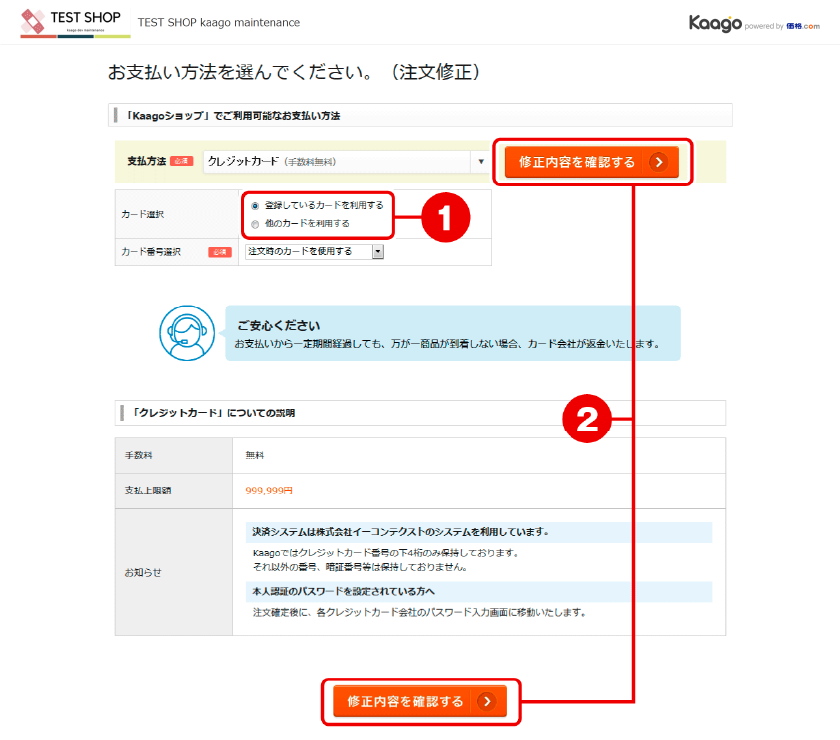Click the TEST SHOP kaago maintenance text
Image resolution: width=840 pixels, height=740 pixels.
click(x=219, y=23)
